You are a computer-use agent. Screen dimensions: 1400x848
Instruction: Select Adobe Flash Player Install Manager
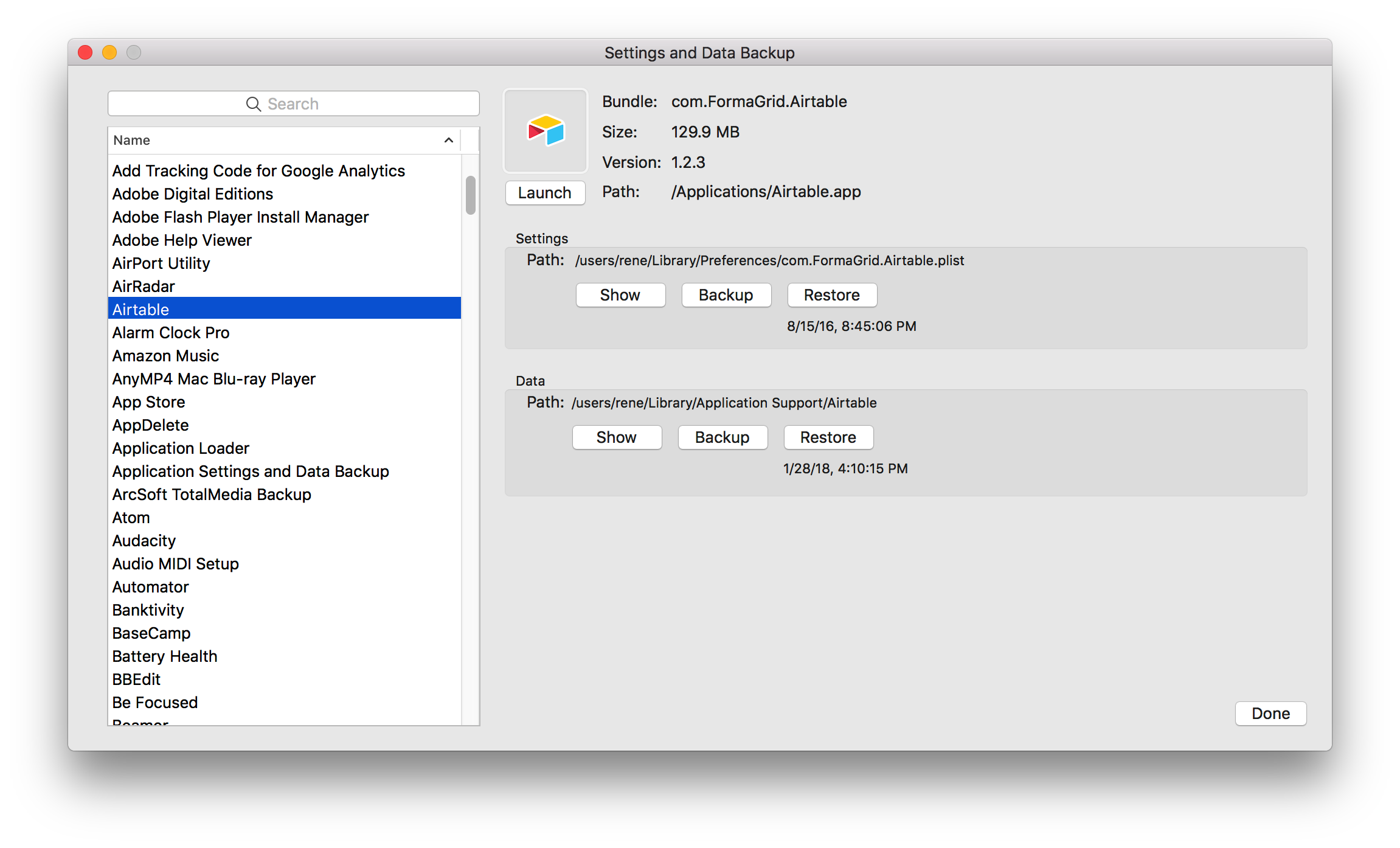[284, 217]
